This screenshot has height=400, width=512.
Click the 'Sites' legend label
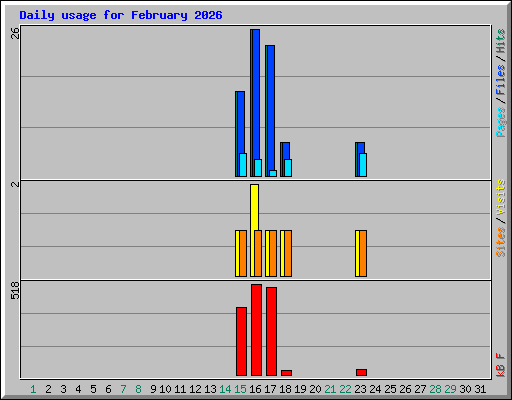[x=501, y=242]
